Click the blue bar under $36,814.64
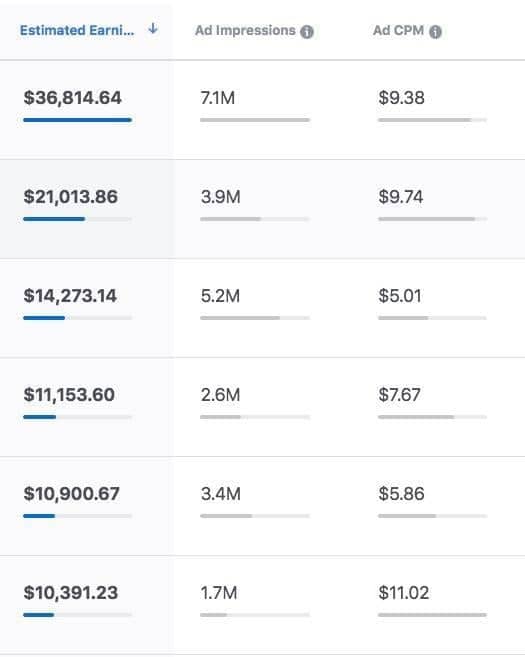Viewport: 525px width, 657px height. click(x=78, y=120)
